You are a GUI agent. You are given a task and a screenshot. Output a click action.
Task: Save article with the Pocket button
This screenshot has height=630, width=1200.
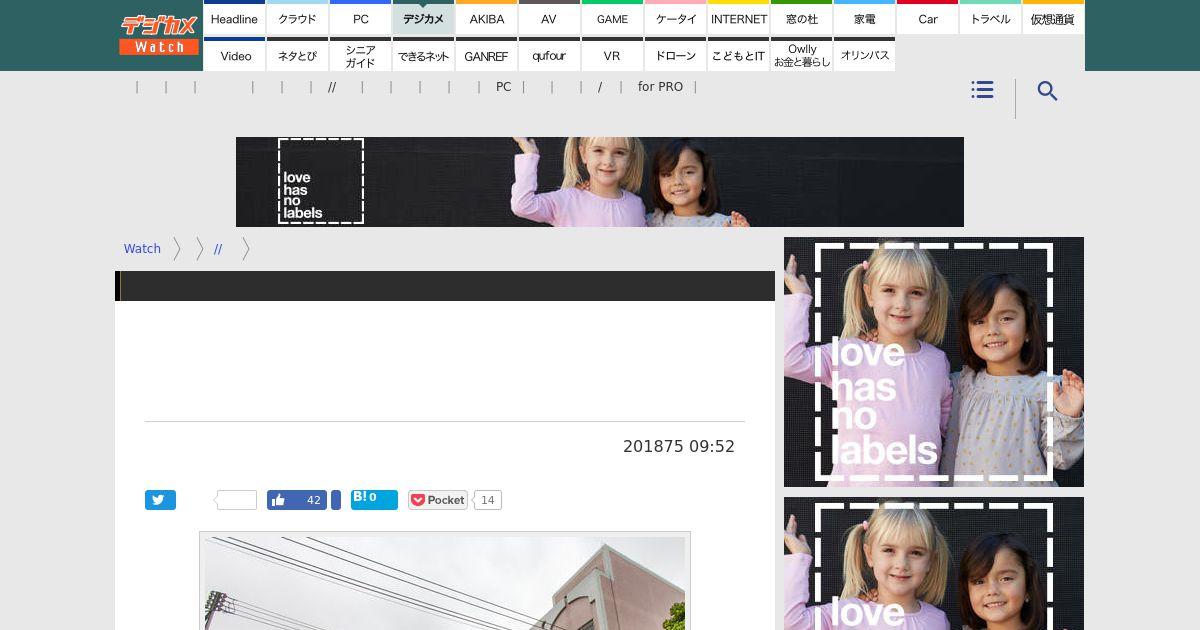click(x=437, y=500)
